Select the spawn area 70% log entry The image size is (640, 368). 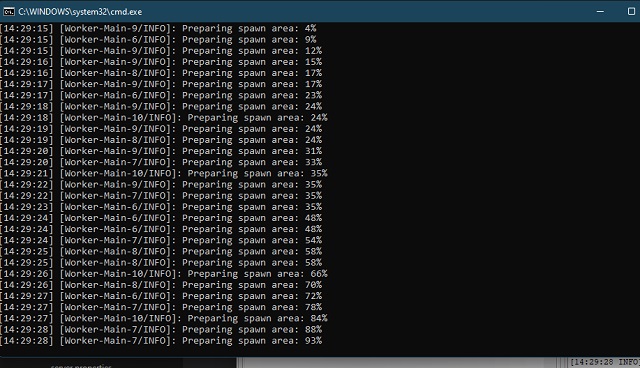pyautogui.click(x=161, y=285)
